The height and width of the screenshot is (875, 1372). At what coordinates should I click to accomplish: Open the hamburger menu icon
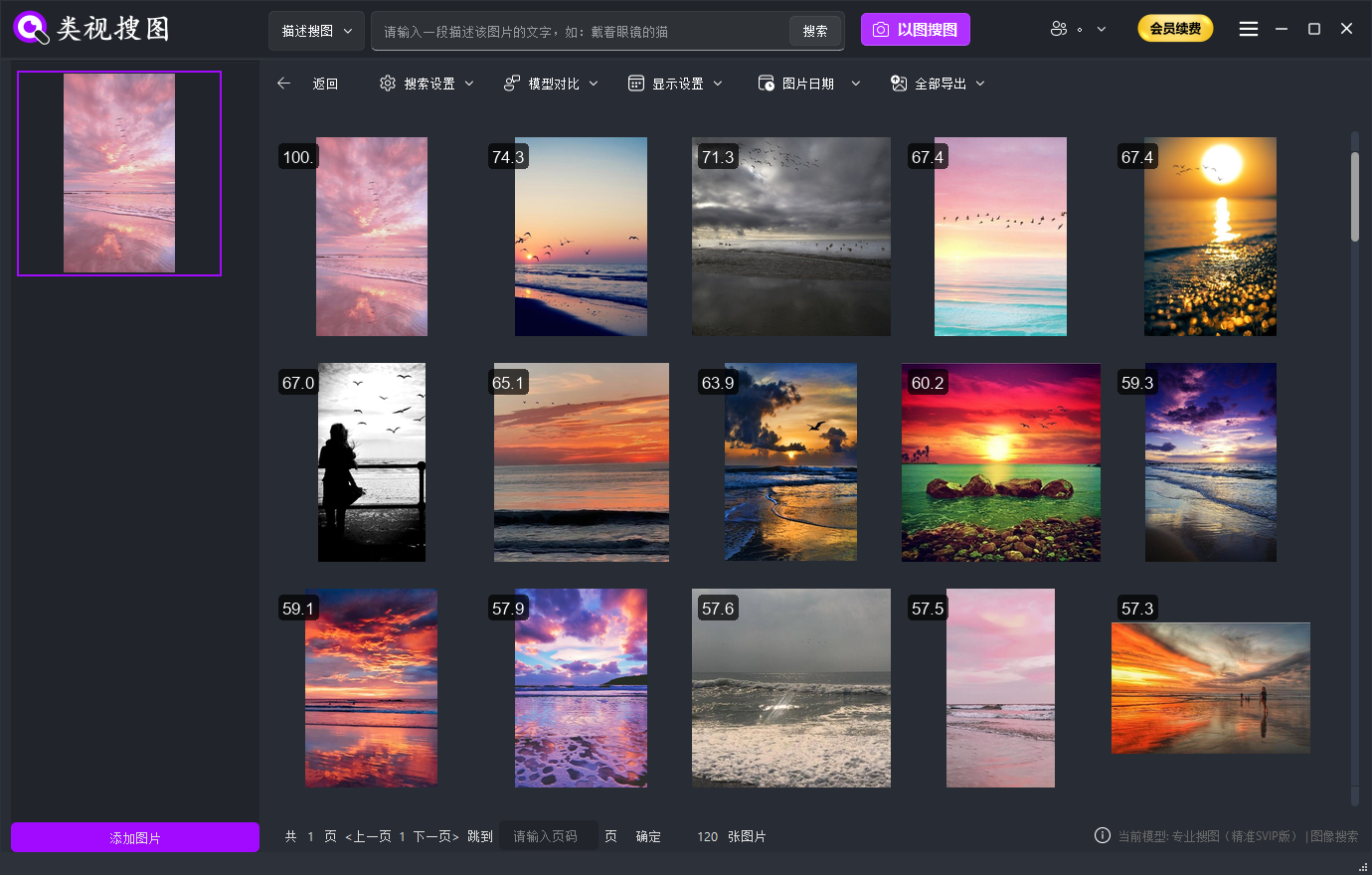1249,29
